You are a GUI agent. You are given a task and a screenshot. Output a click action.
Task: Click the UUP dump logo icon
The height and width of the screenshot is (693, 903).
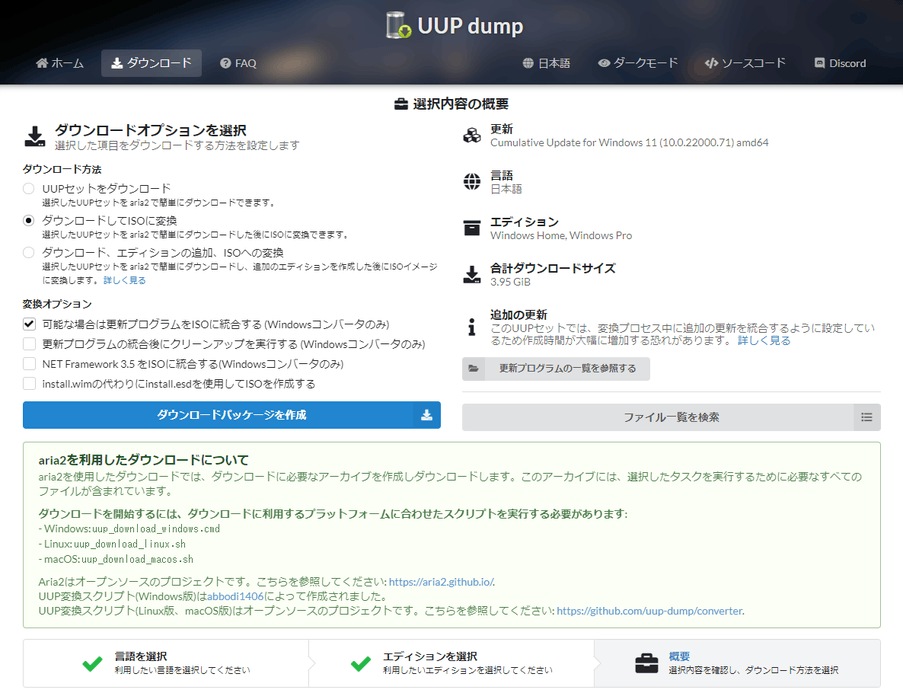pyautogui.click(x=399, y=25)
